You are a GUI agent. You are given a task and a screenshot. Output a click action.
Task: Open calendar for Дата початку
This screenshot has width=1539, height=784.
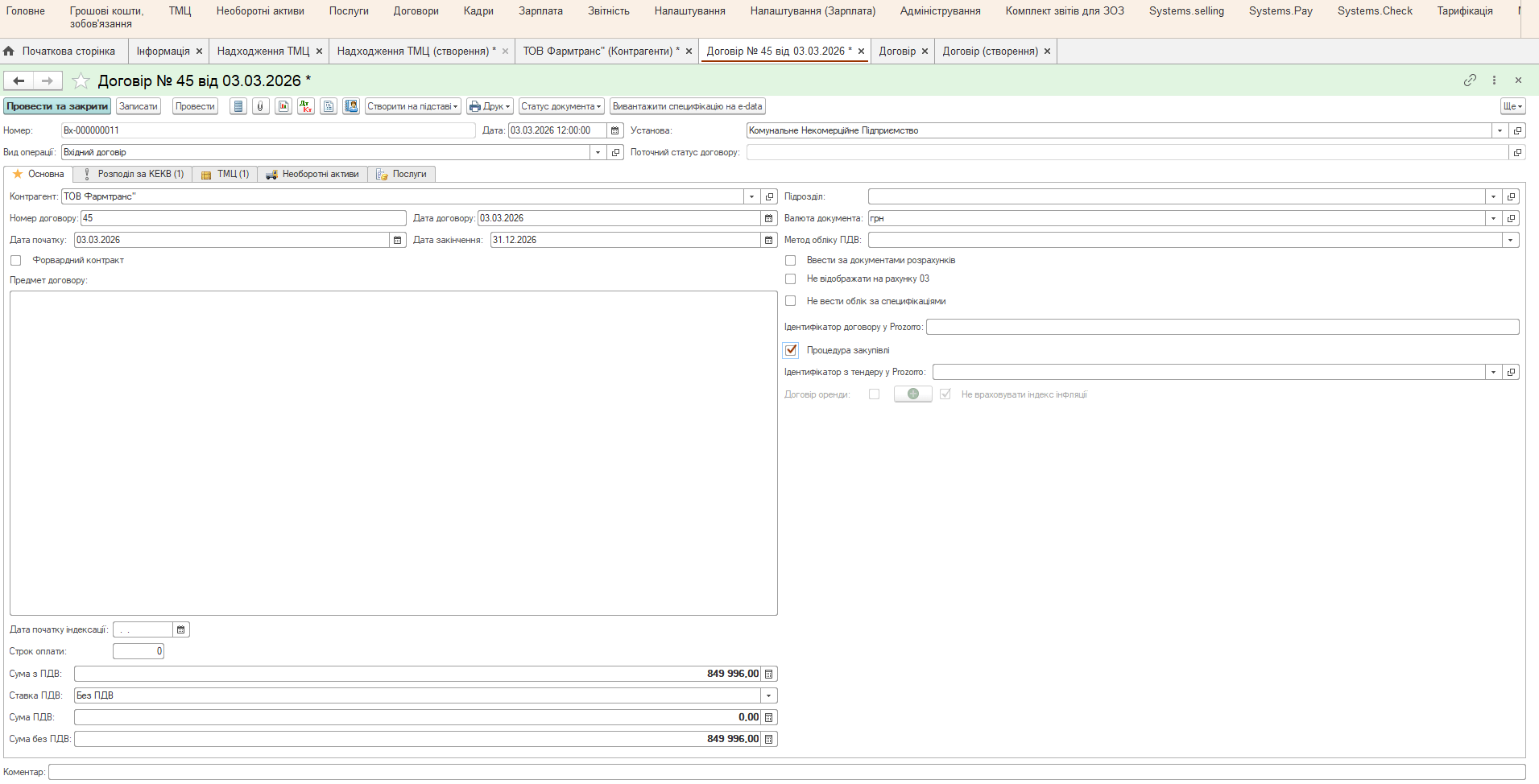tap(398, 240)
